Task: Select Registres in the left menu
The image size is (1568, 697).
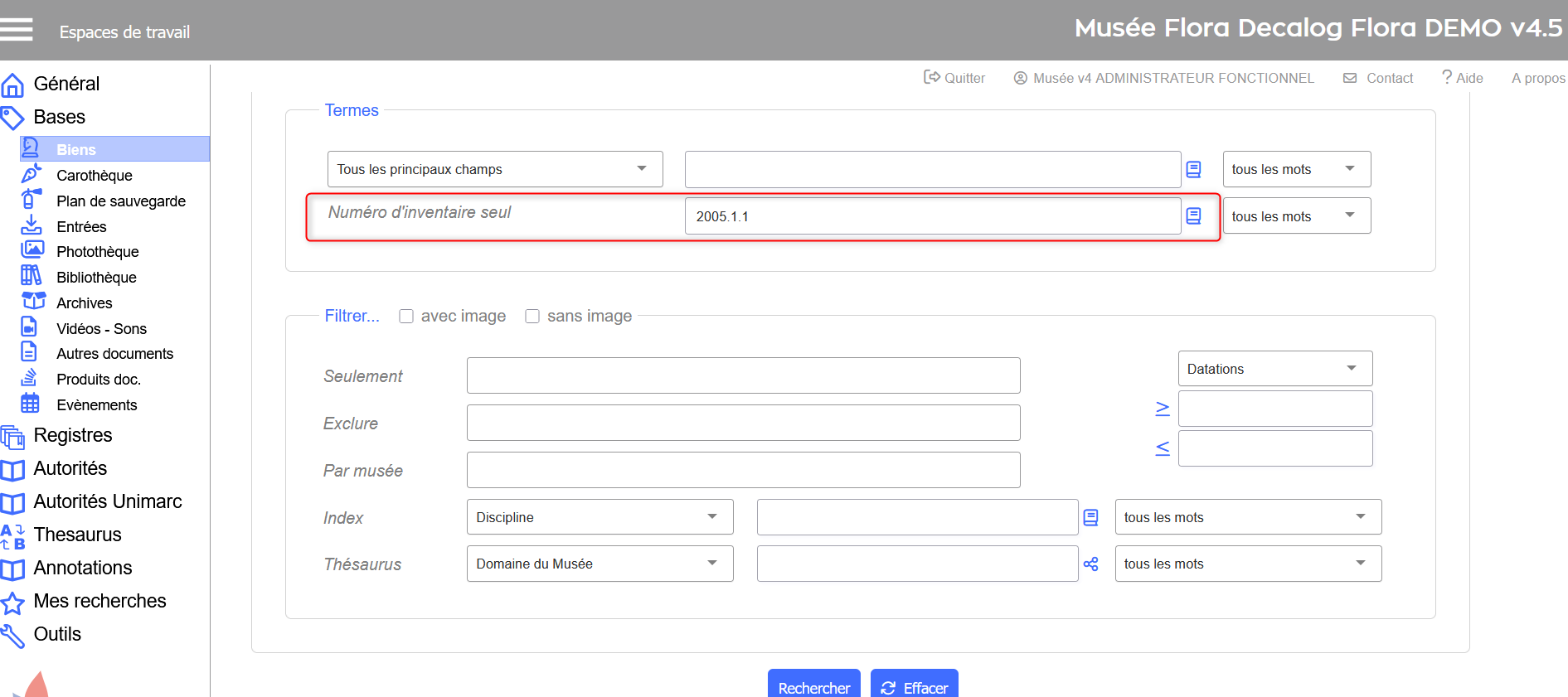Action: (73, 436)
